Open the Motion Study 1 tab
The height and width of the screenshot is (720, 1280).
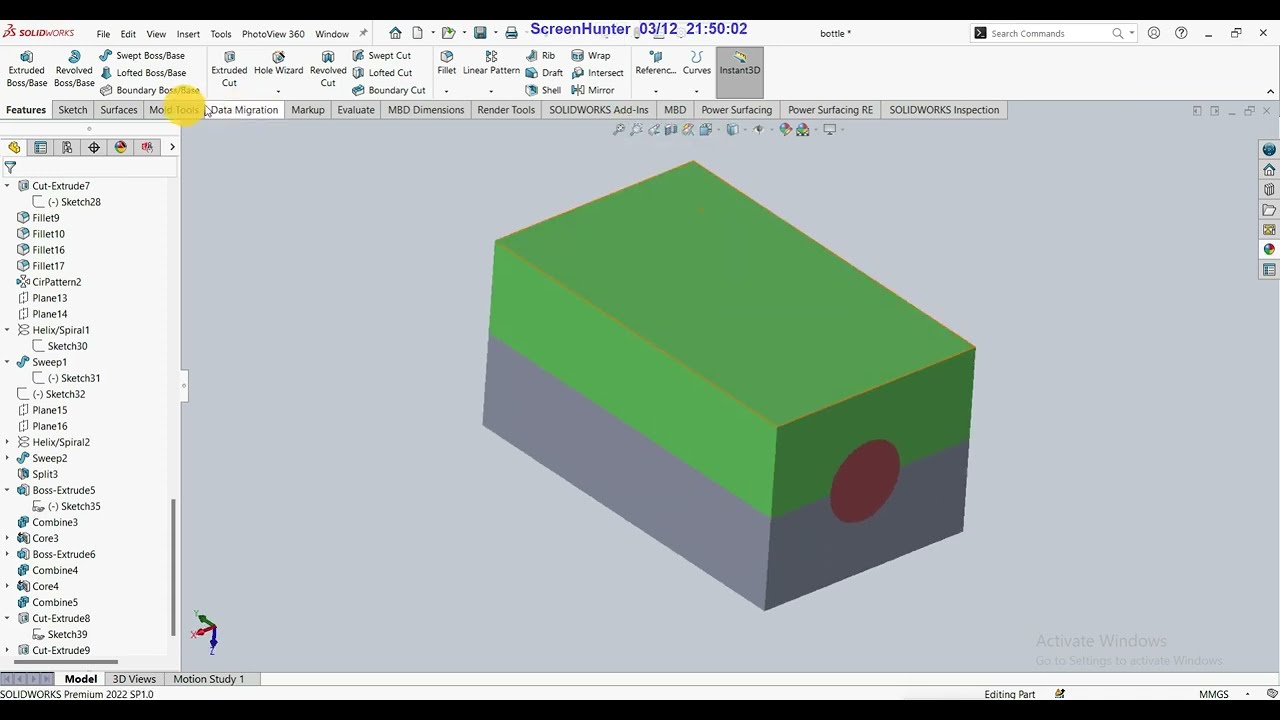(x=209, y=679)
